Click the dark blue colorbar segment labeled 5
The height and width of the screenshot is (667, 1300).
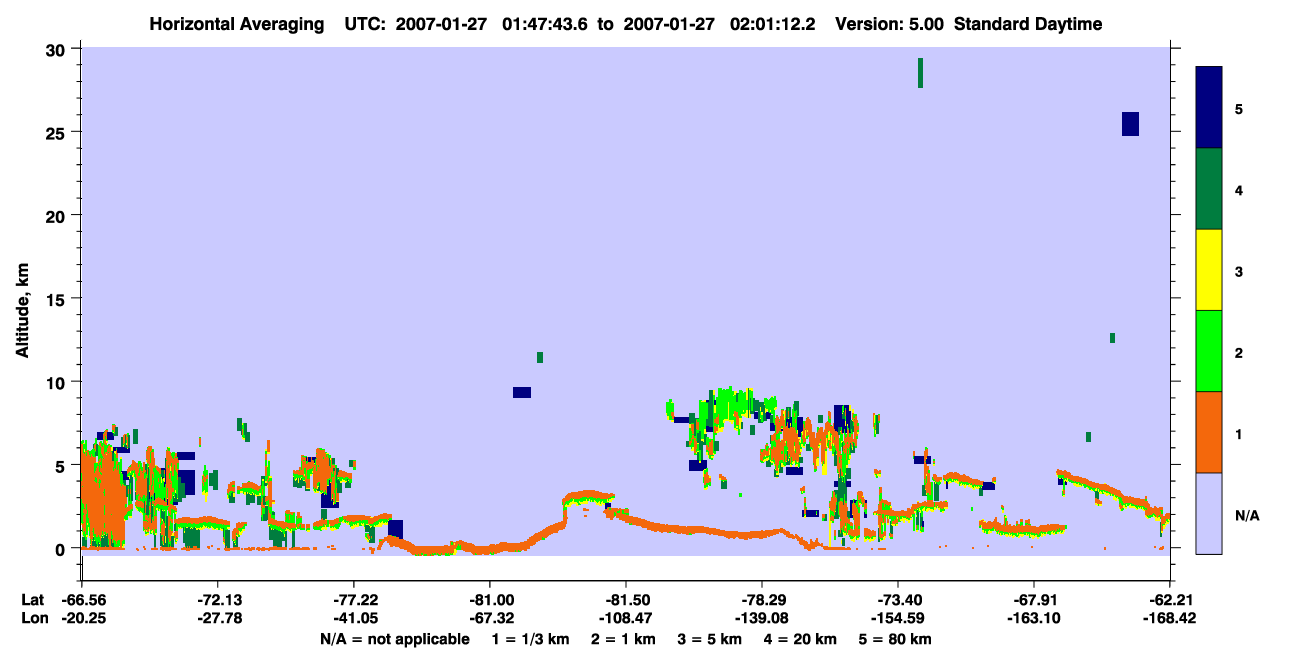pyautogui.click(x=1209, y=107)
